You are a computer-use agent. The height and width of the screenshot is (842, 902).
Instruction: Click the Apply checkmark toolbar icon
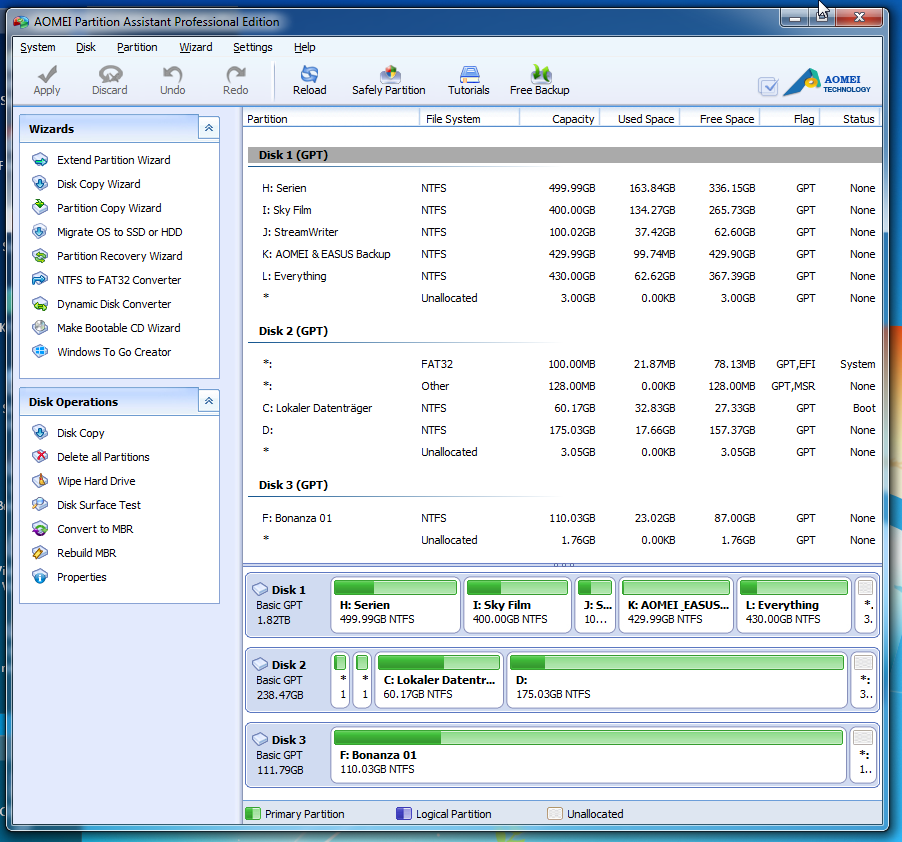47,80
